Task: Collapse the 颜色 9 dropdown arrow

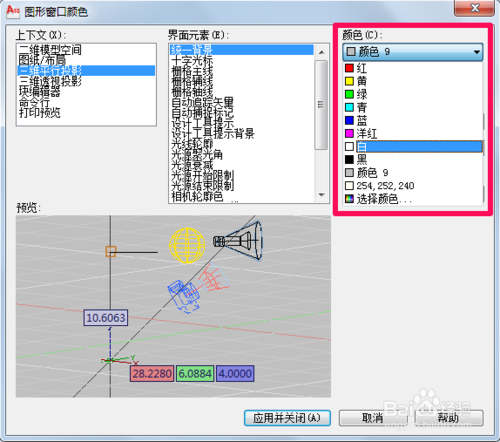Action: 477,52
